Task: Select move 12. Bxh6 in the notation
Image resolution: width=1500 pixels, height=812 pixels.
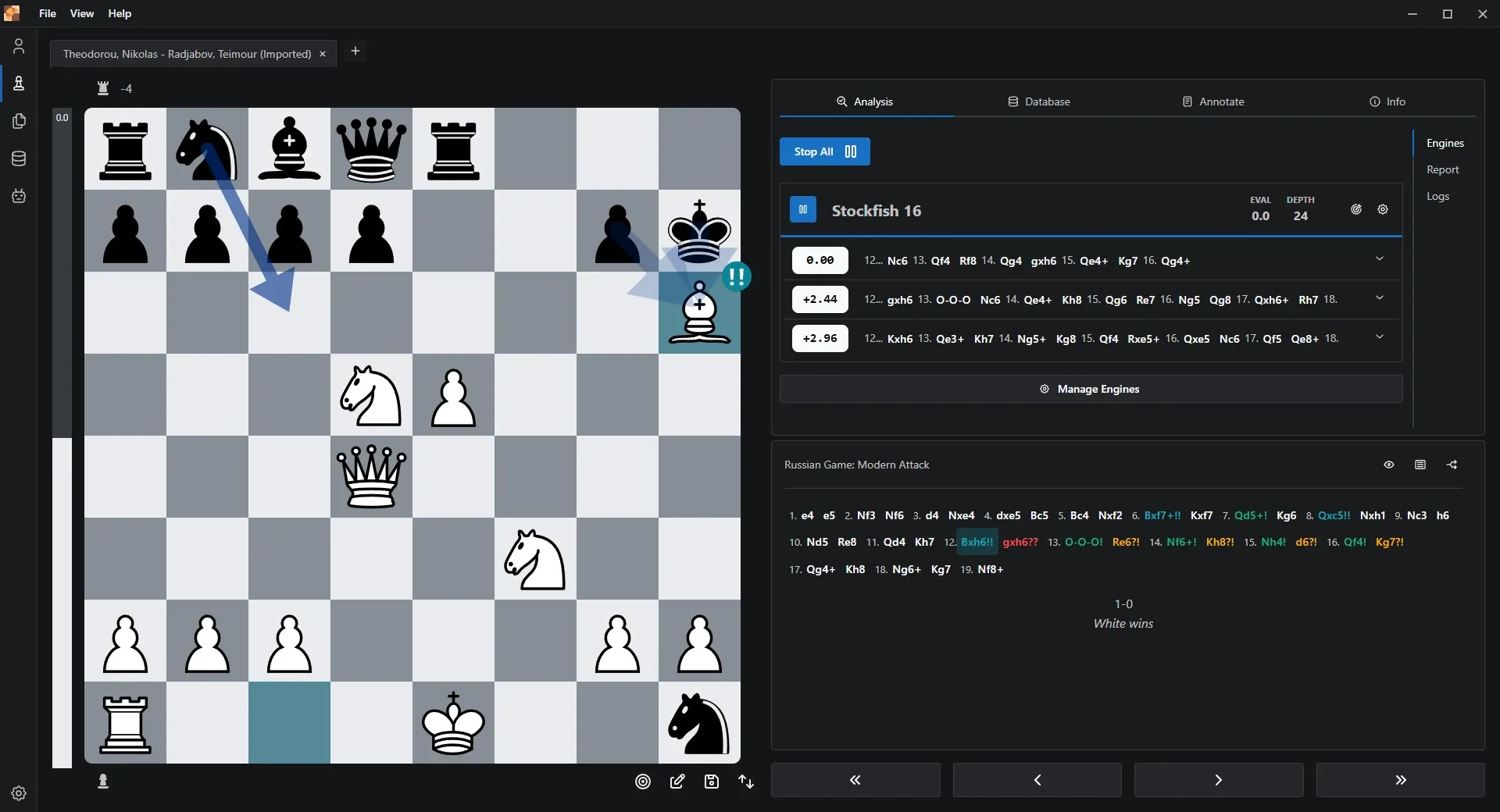Action: (976, 542)
